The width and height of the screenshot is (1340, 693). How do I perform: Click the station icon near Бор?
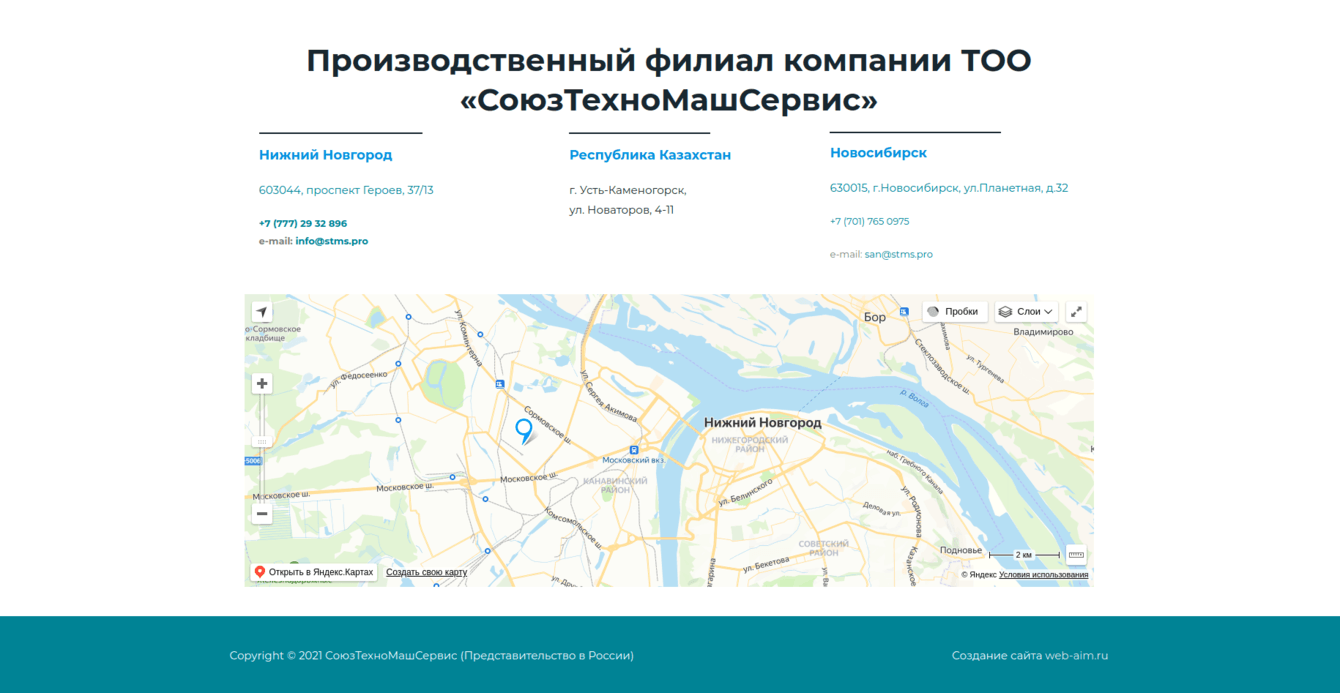coord(904,312)
